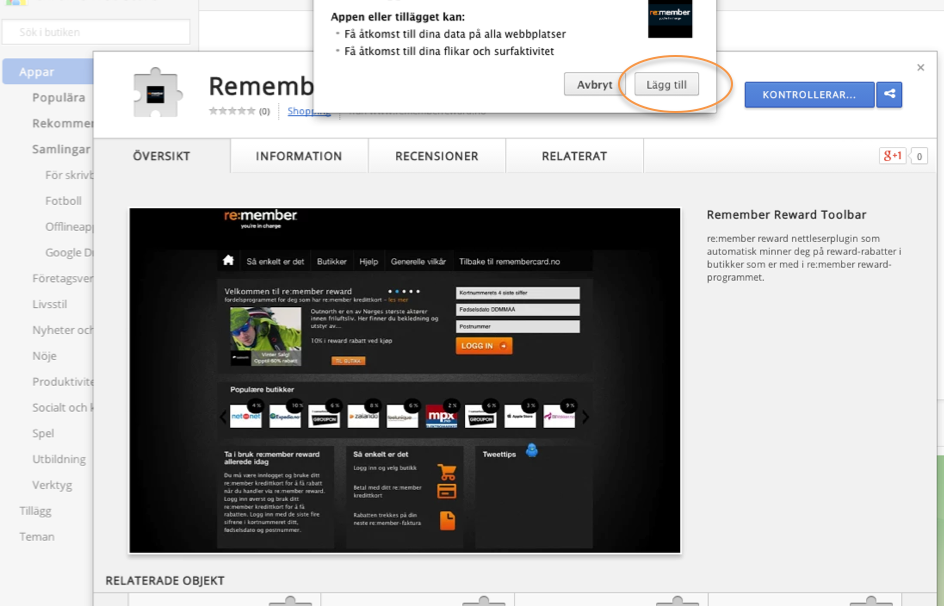This screenshot has height=606, width=944.
Task: Select the Nöje category
Action: tap(44, 356)
